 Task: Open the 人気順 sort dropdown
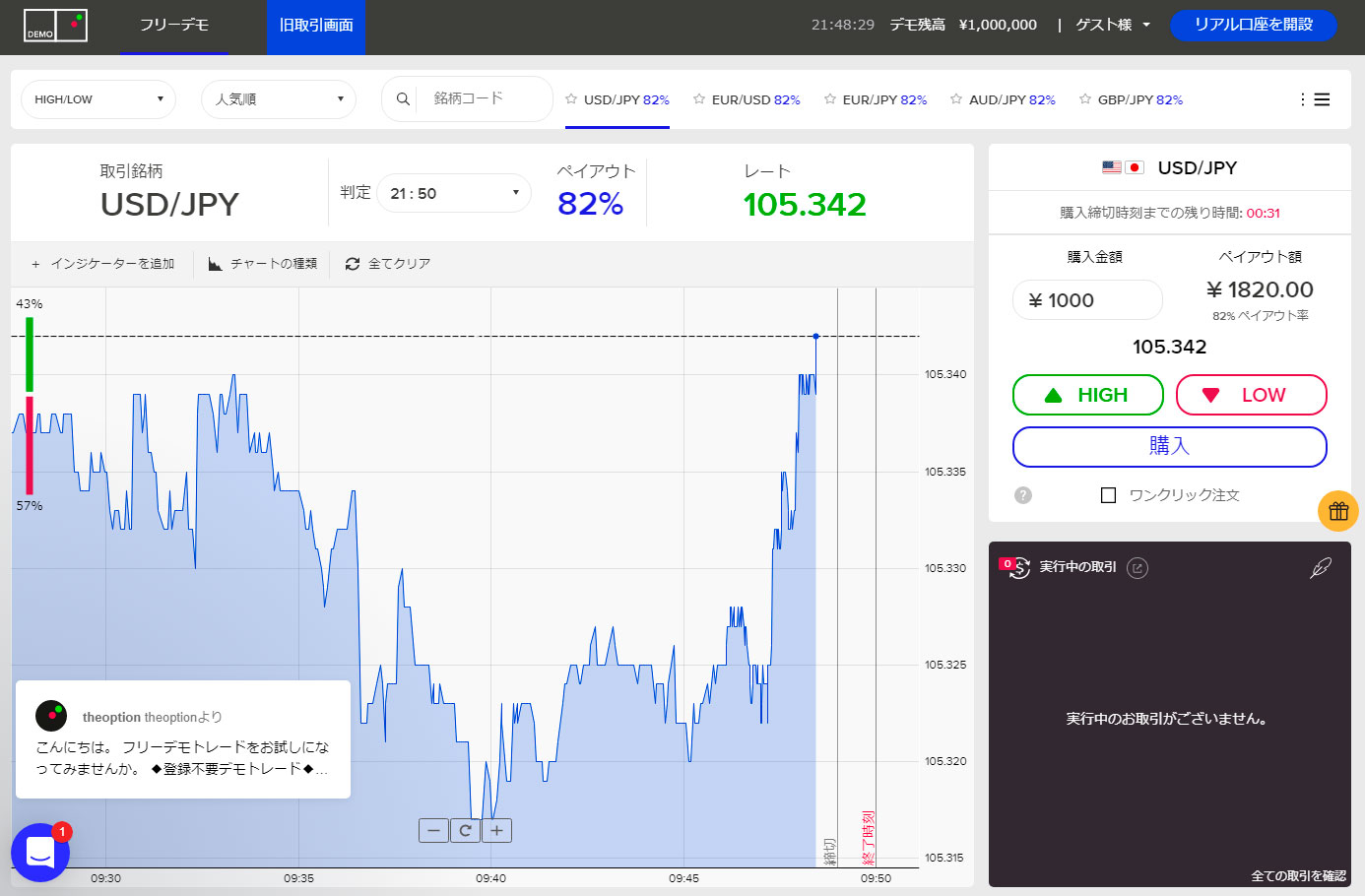click(279, 99)
